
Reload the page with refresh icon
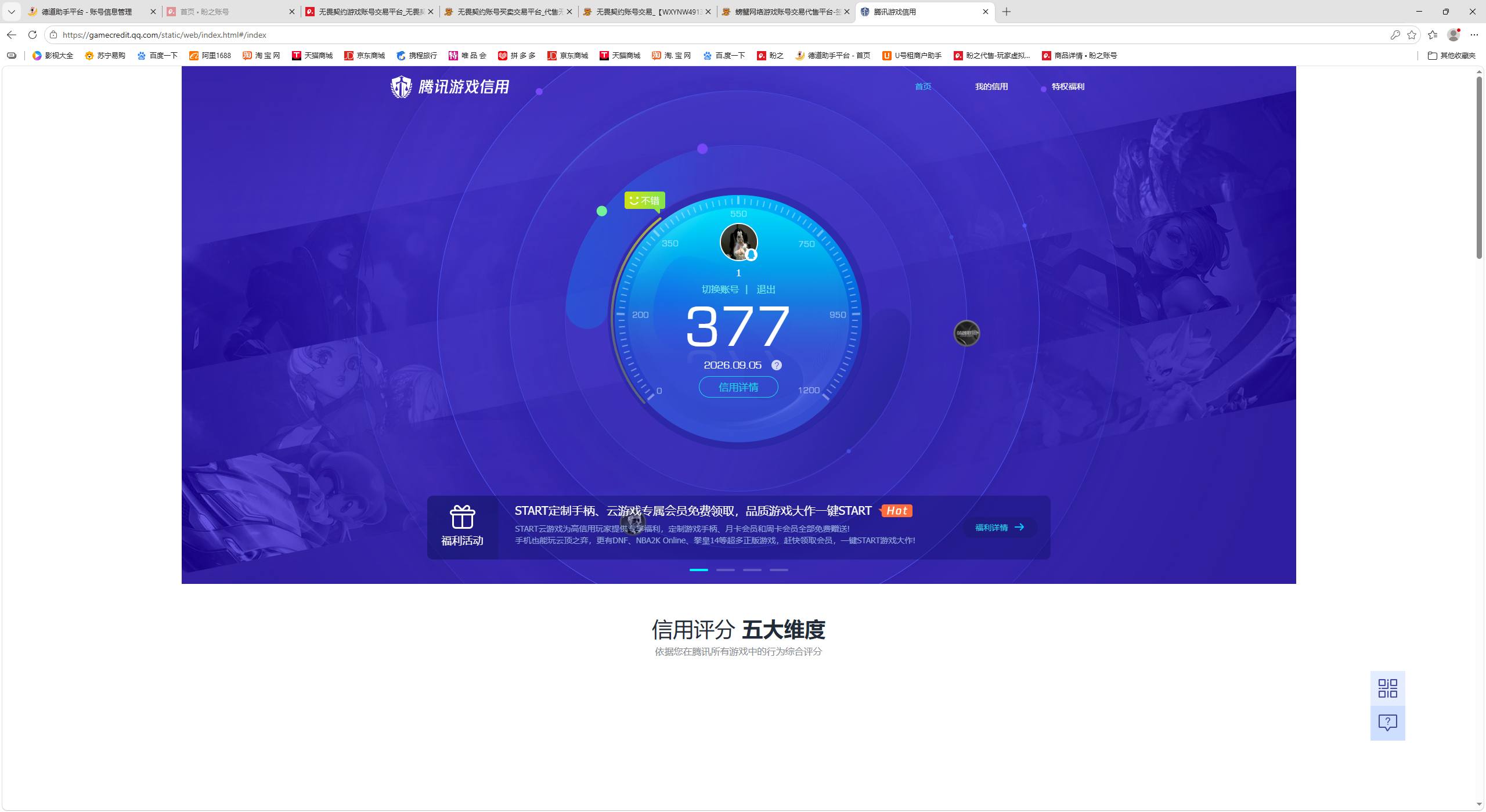[33, 35]
